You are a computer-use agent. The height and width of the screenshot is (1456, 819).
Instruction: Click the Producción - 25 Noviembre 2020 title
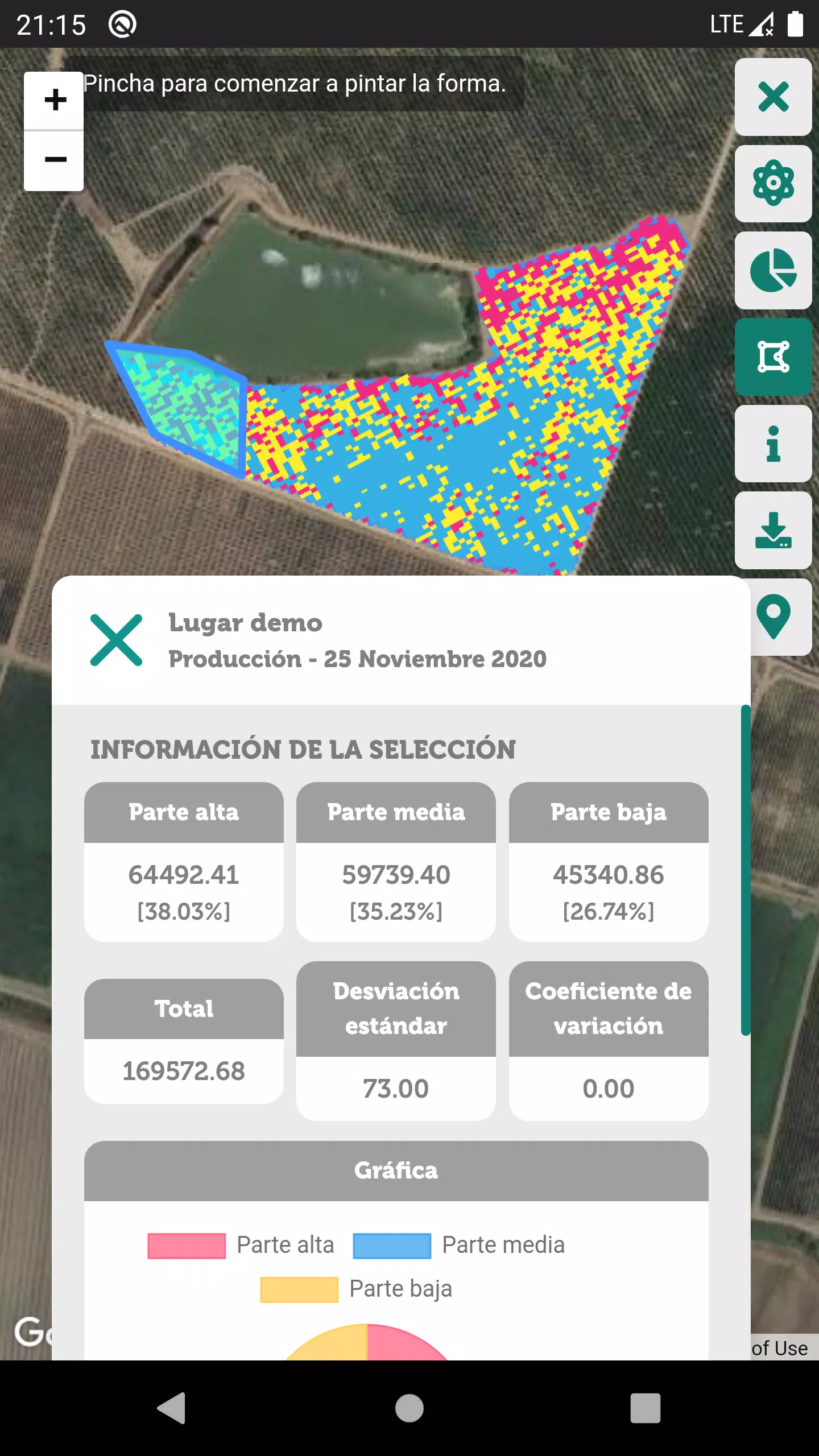(357, 659)
